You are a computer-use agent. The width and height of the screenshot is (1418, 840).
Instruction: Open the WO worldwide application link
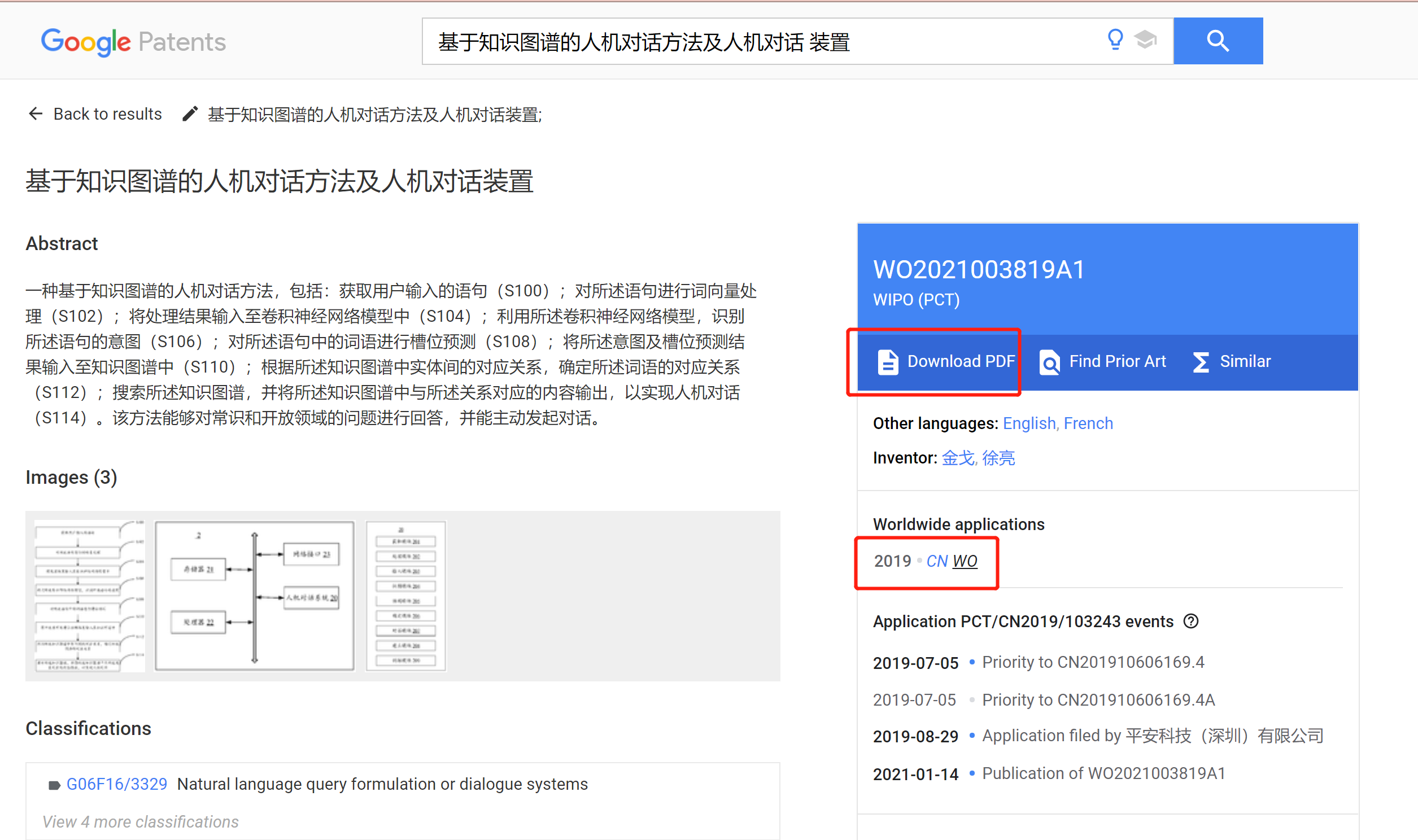(x=965, y=561)
